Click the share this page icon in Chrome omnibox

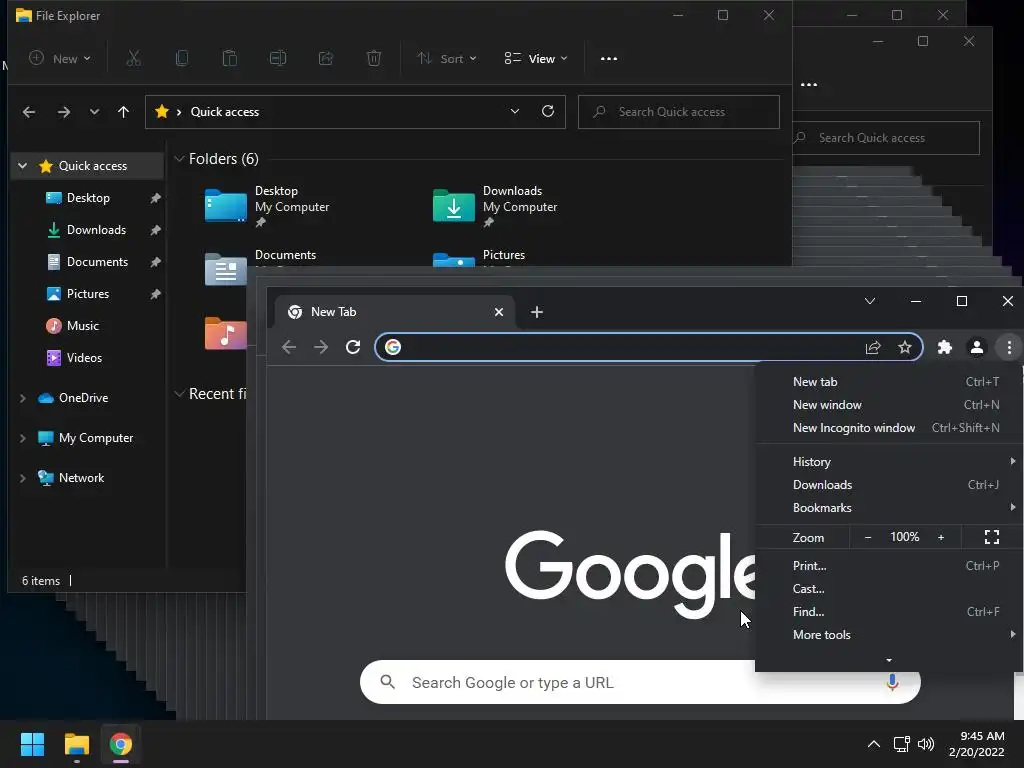[x=873, y=347]
